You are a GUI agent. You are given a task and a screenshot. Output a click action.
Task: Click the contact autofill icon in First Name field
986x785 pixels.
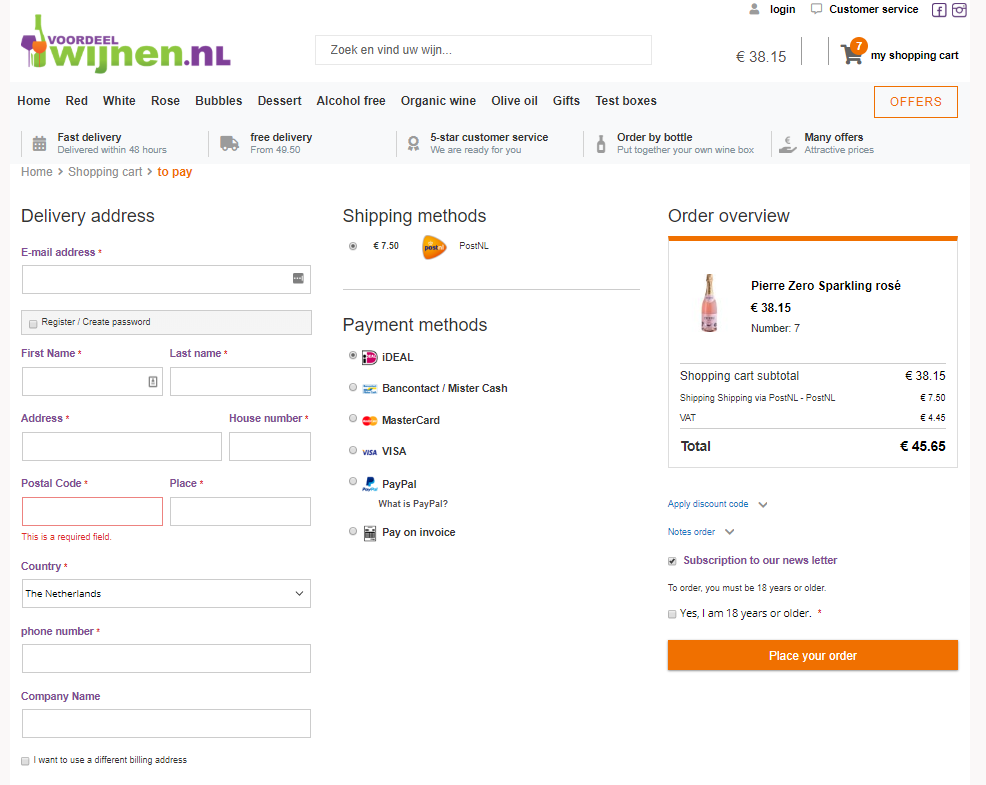(153, 381)
